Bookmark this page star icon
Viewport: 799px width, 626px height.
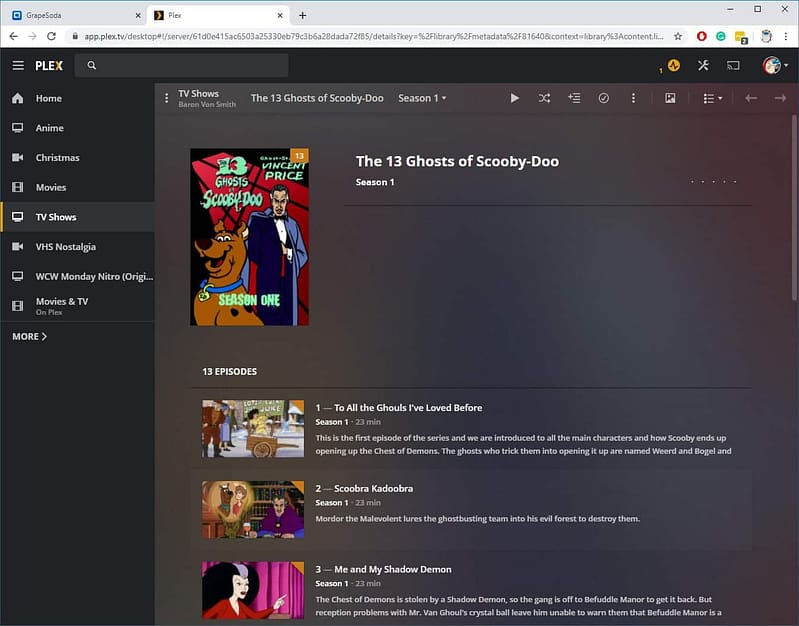pos(678,36)
